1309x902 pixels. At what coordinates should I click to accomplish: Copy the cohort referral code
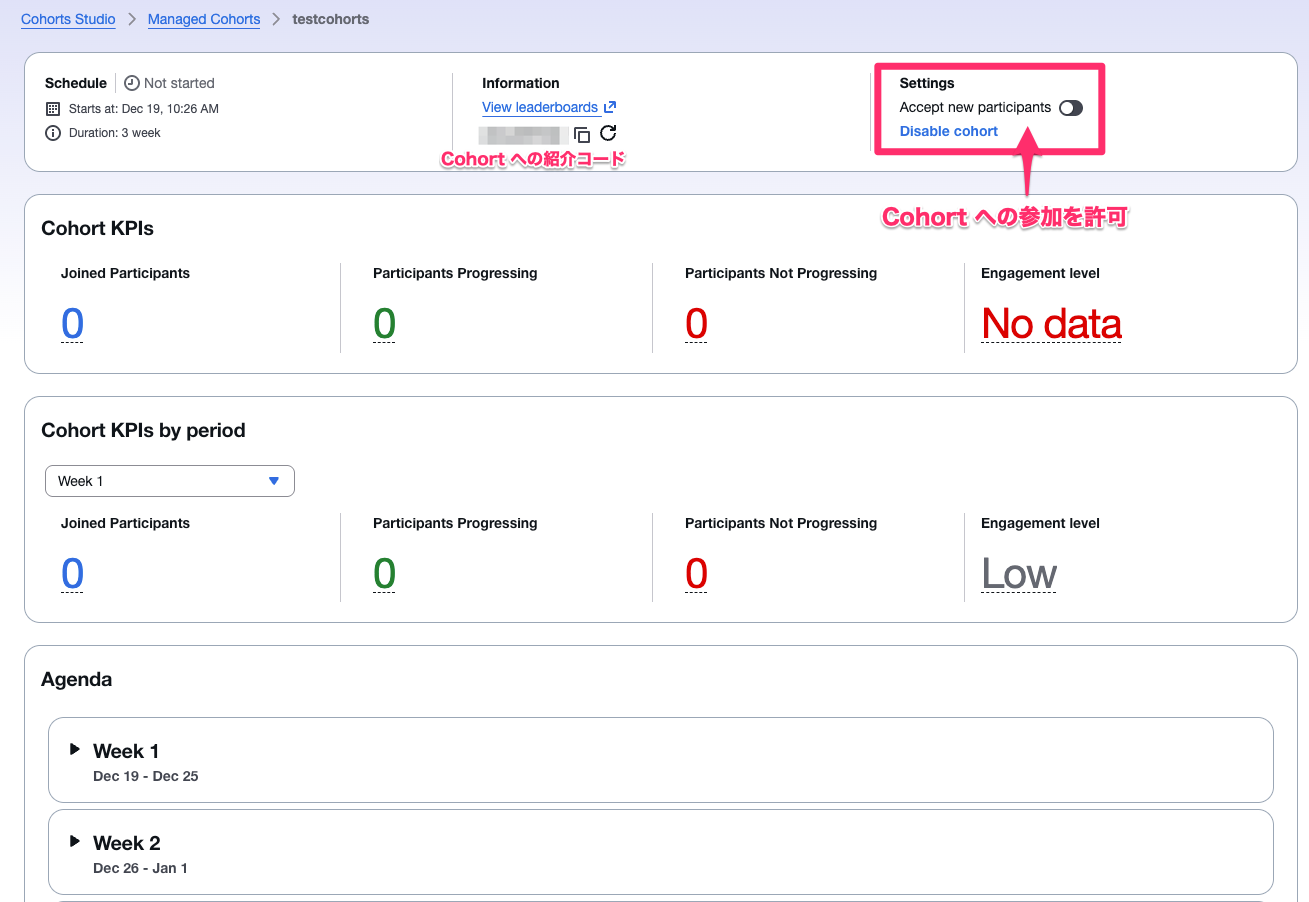click(582, 134)
